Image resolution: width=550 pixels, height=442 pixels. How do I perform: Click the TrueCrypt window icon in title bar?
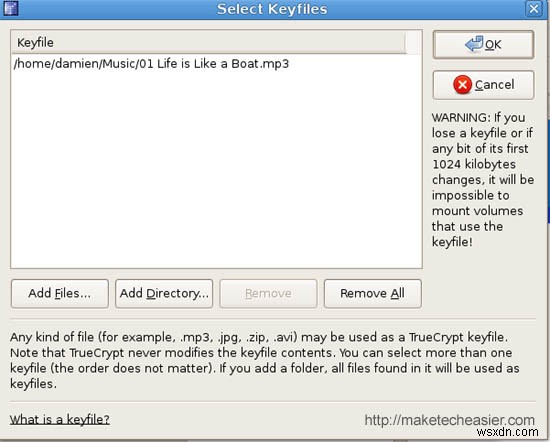(11, 8)
